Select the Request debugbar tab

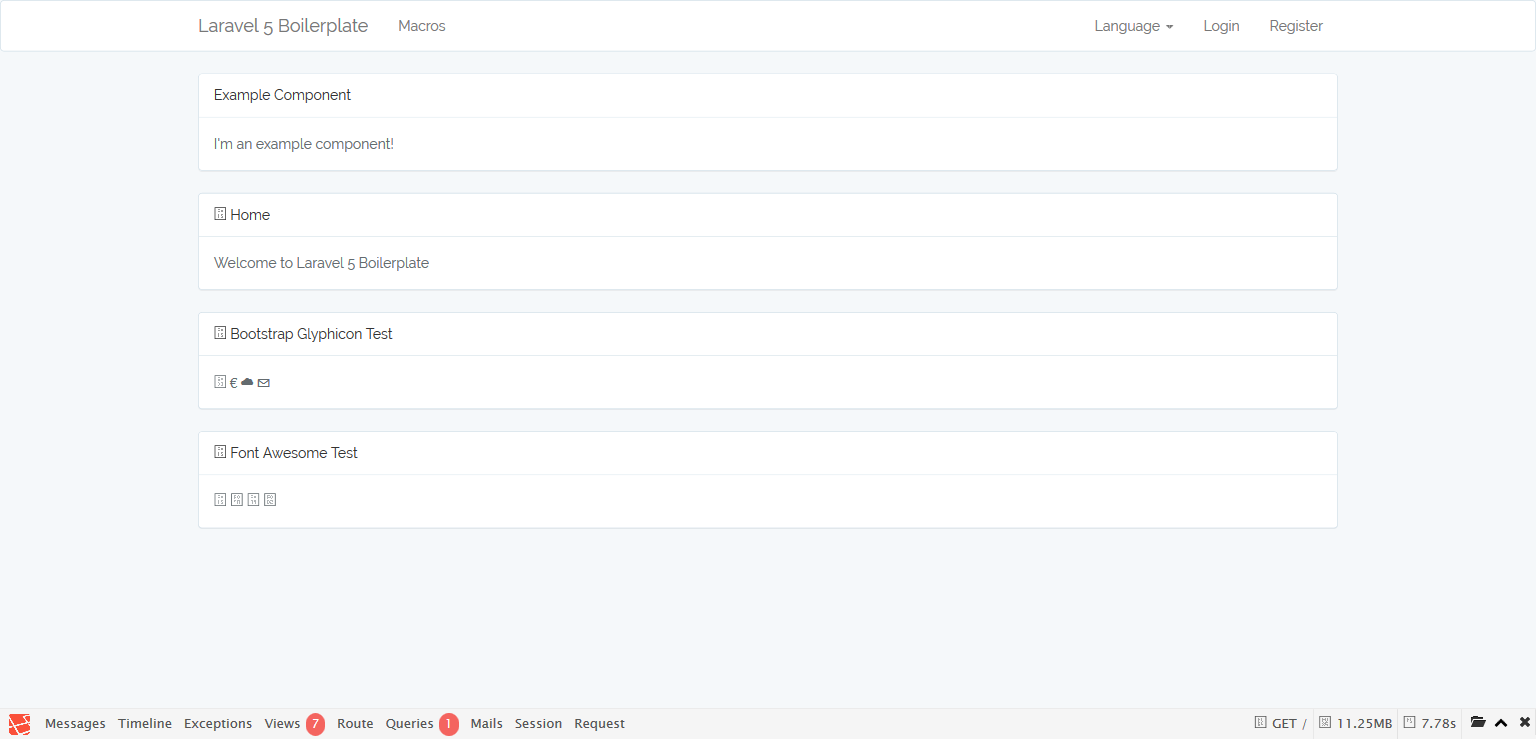(x=599, y=724)
